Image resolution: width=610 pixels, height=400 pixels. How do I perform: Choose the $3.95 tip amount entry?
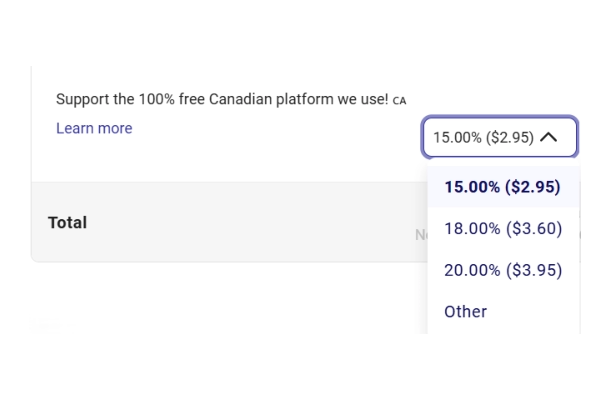[503, 270]
